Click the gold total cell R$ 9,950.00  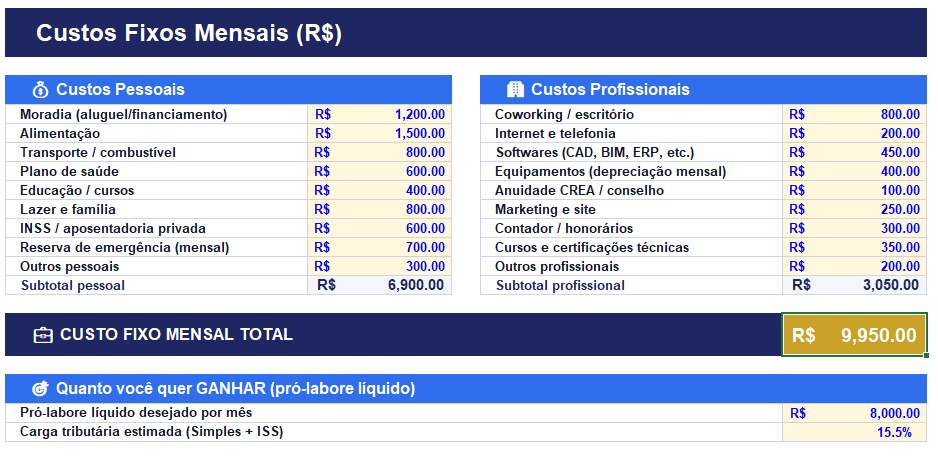click(854, 335)
